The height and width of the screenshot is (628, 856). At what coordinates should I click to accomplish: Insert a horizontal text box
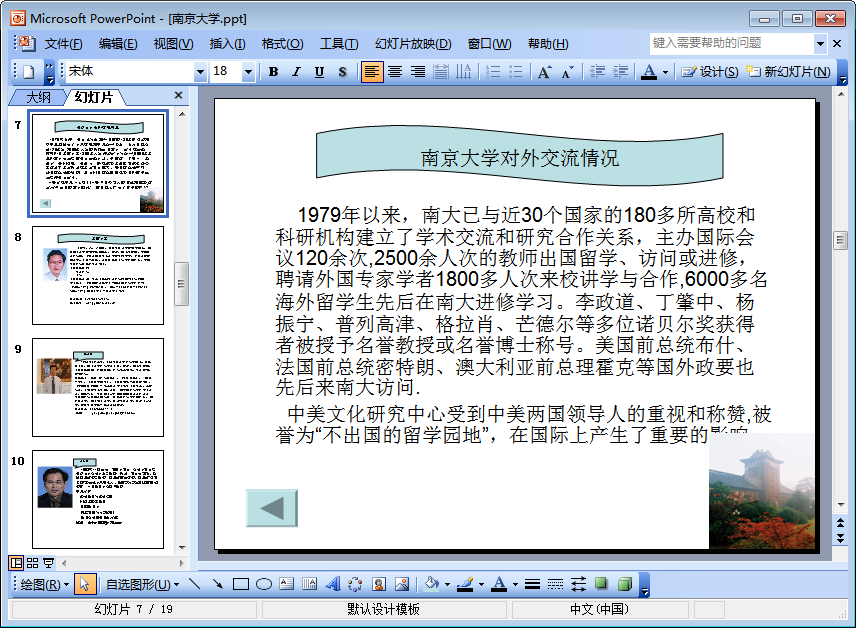coord(287,584)
